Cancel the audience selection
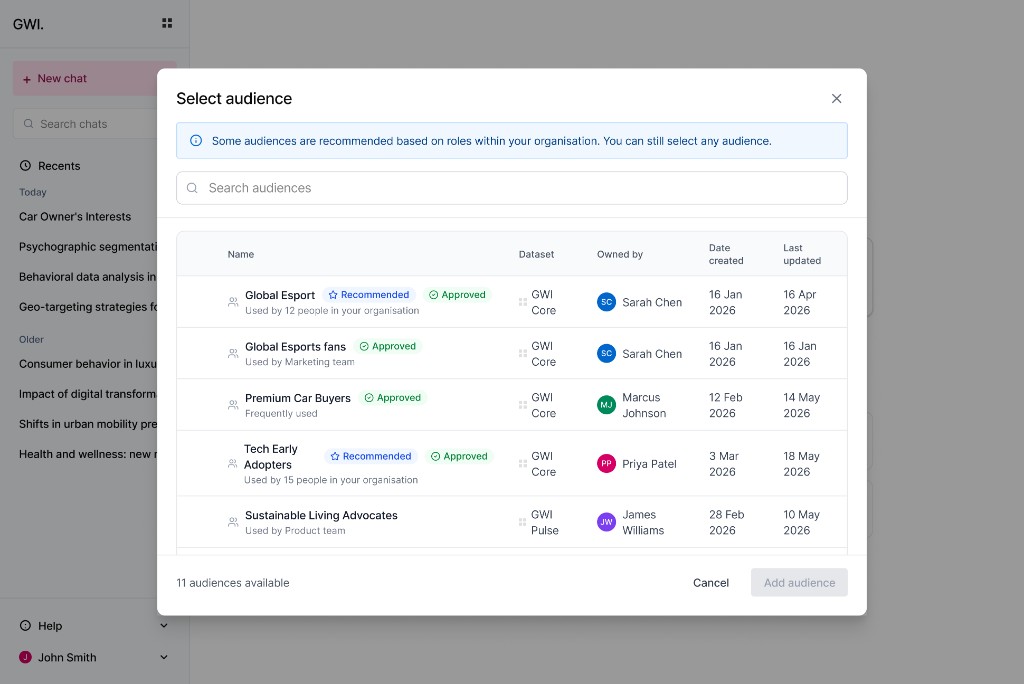The height and width of the screenshot is (684, 1024). 711,583
